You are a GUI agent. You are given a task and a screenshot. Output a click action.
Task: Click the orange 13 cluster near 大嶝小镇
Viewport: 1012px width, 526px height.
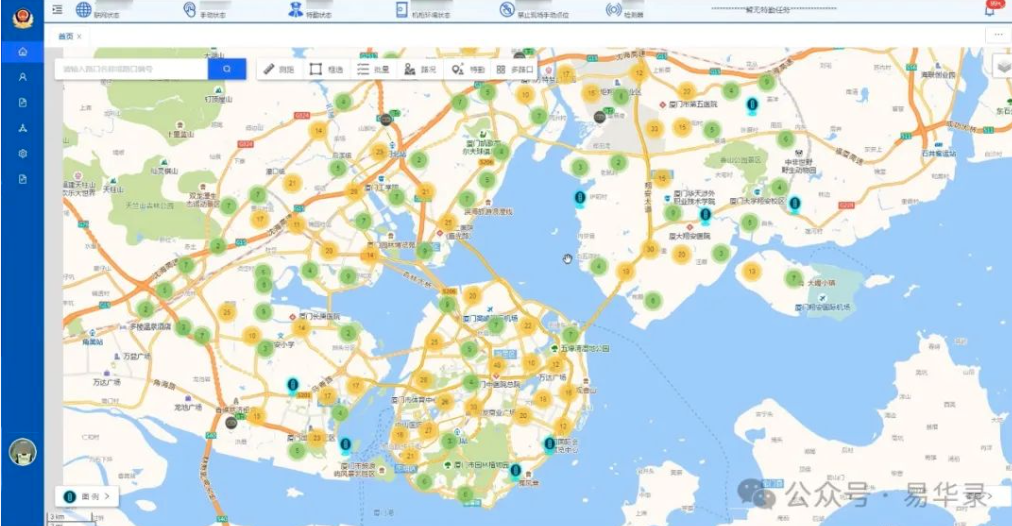pyautogui.click(x=751, y=271)
